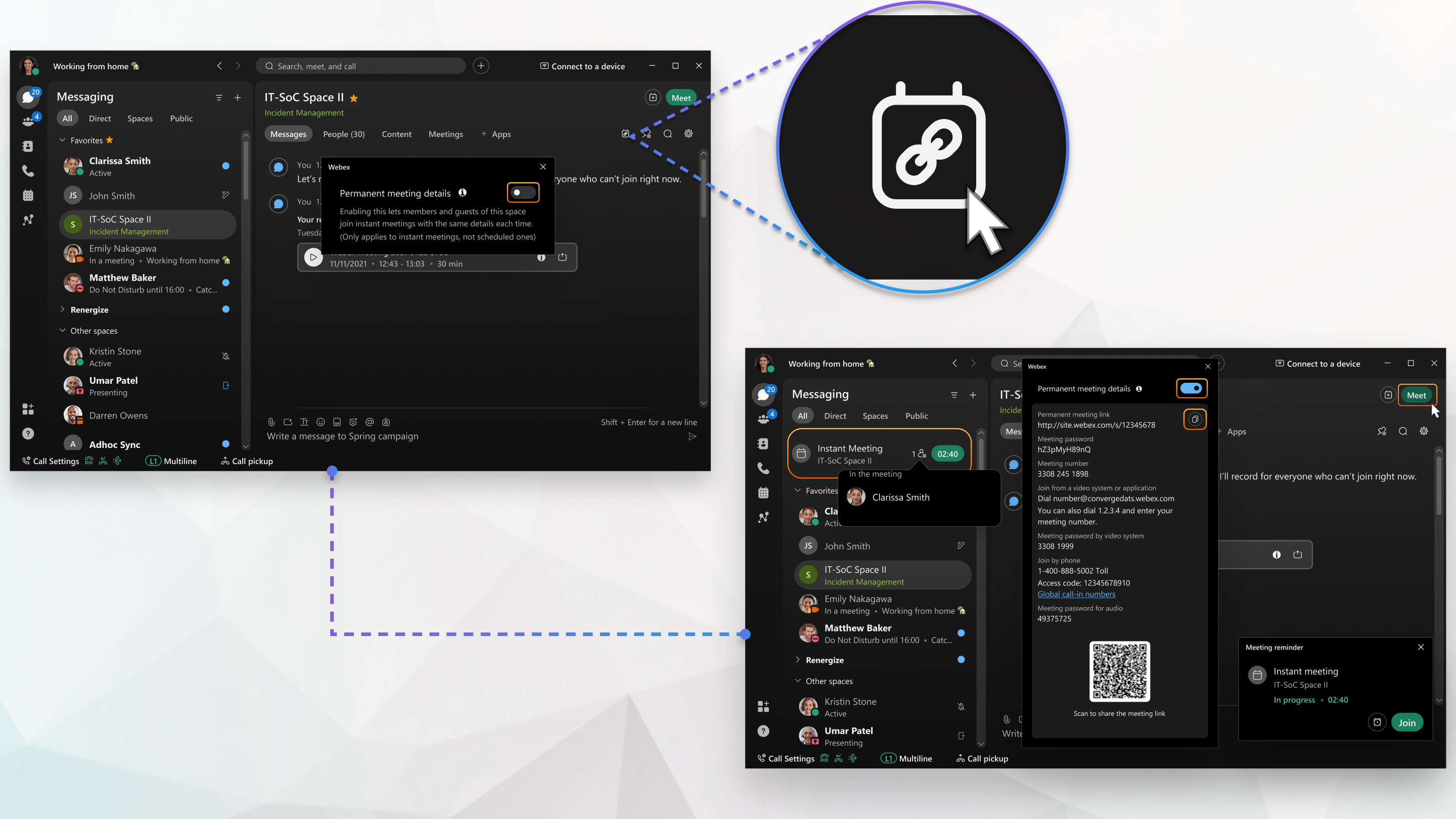The image size is (1456, 819).
Task: Open text formatting icon in upper message toolbar
Action: tap(304, 422)
